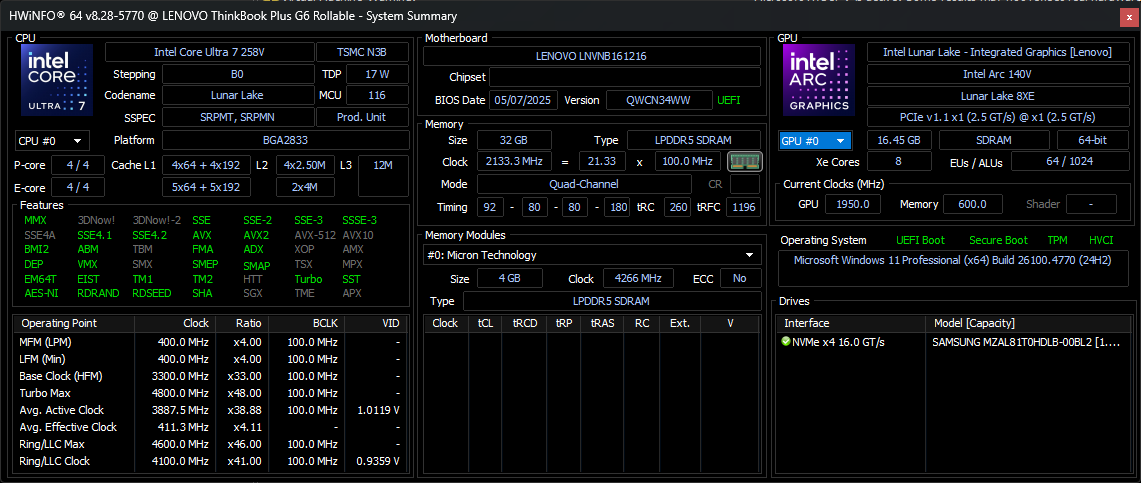Click the HVCI label
1141x483 pixels.
point(1102,240)
